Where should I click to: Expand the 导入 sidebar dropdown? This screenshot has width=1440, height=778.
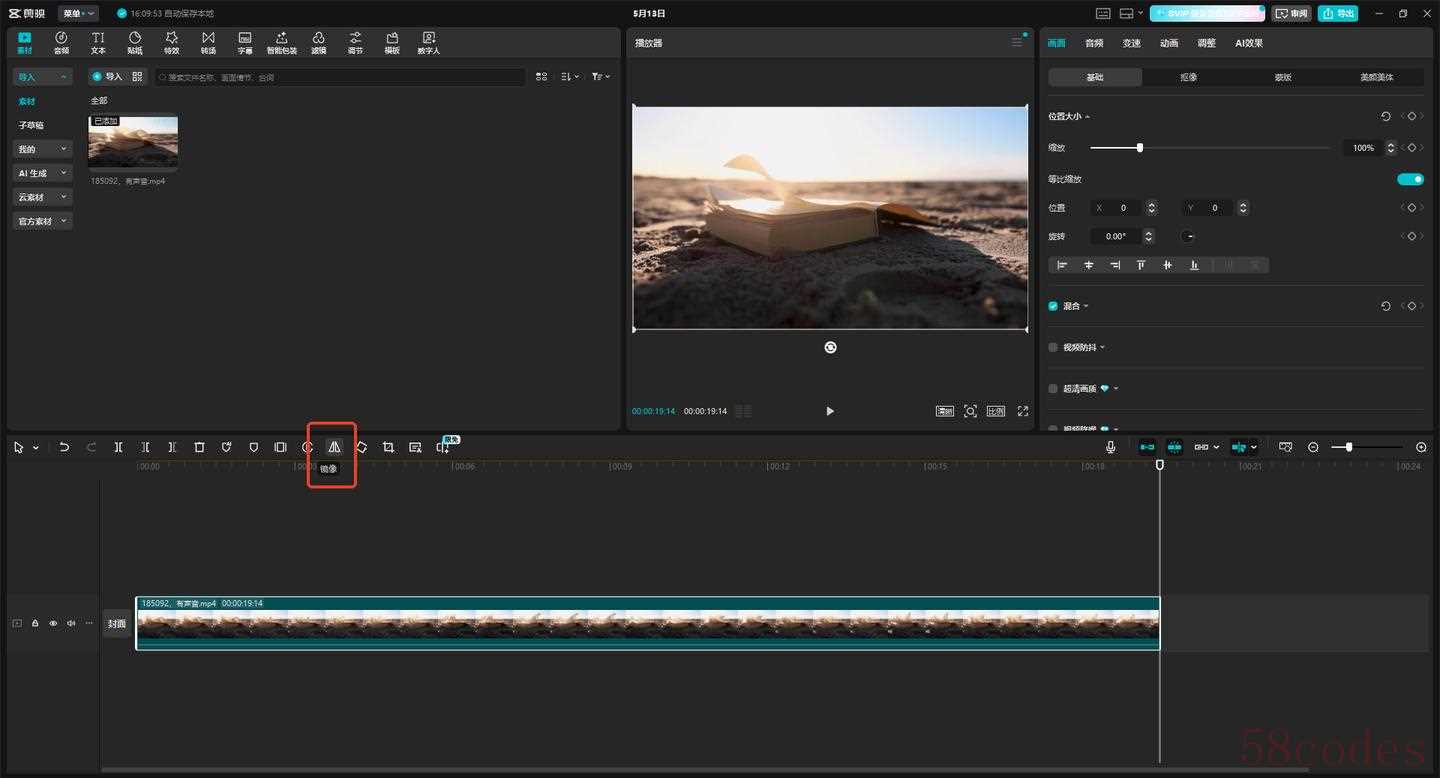tap(42, 77)
